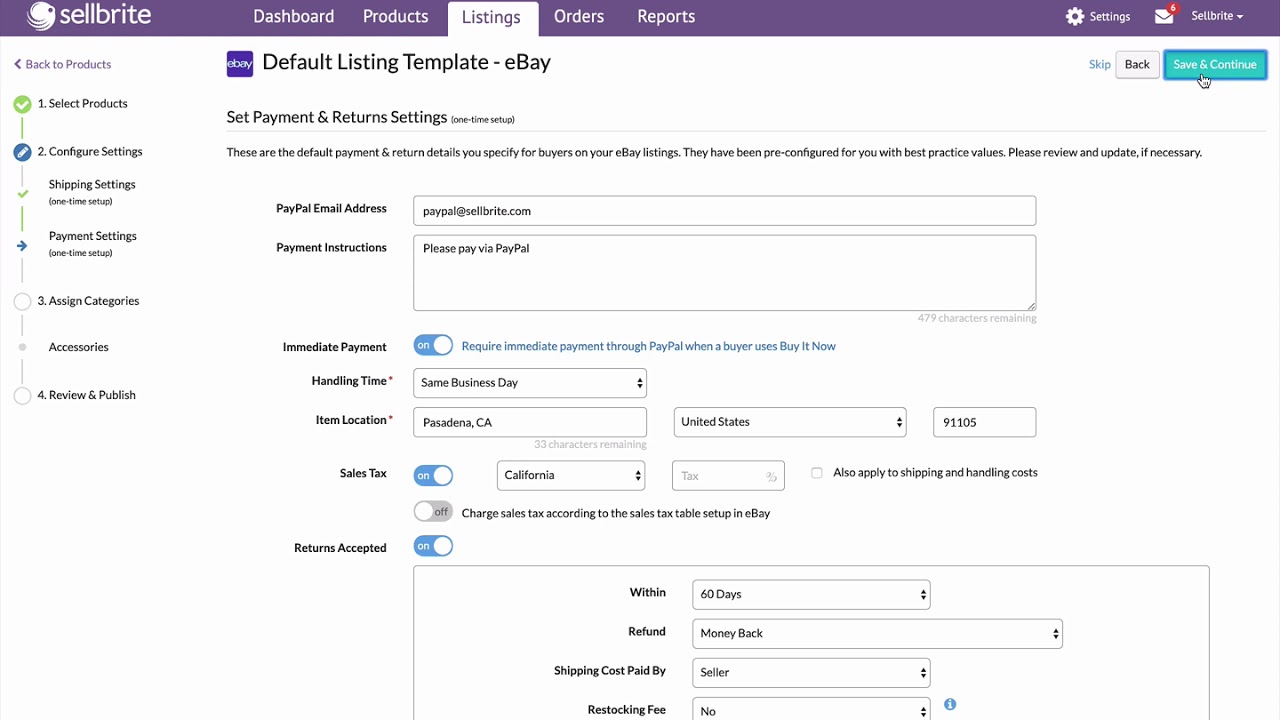Click the notification badge showing 6
This screenshot has height=720, width=1280.
tap(1172, 8)
